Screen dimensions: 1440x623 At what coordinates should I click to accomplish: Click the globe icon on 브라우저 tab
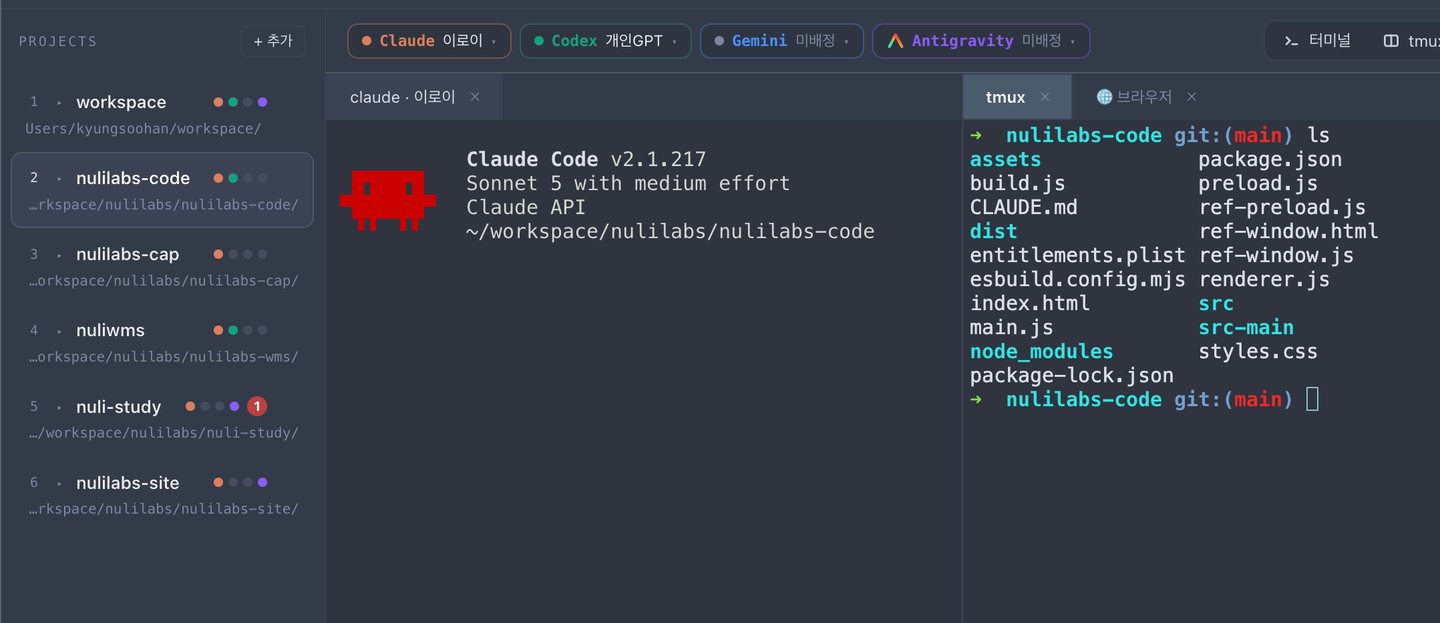[x=1105, y=97]
